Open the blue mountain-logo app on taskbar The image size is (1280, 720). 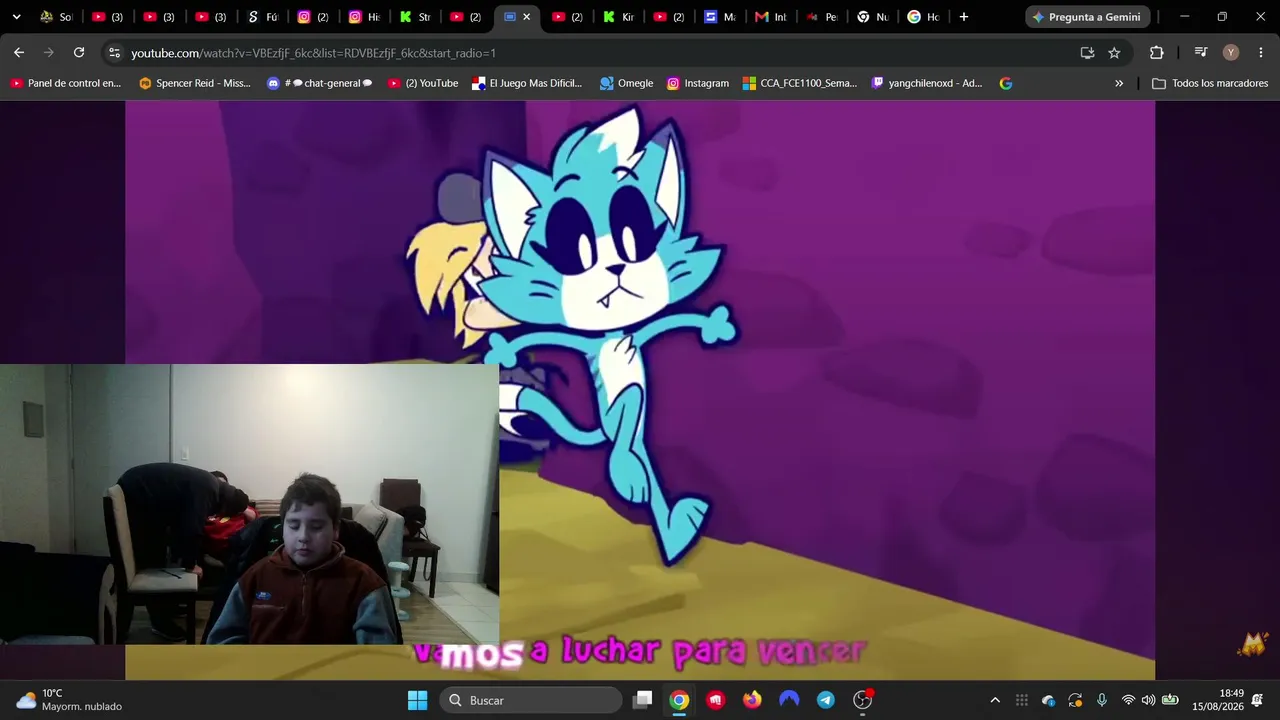pyautogui.click(x=789, y=700)
